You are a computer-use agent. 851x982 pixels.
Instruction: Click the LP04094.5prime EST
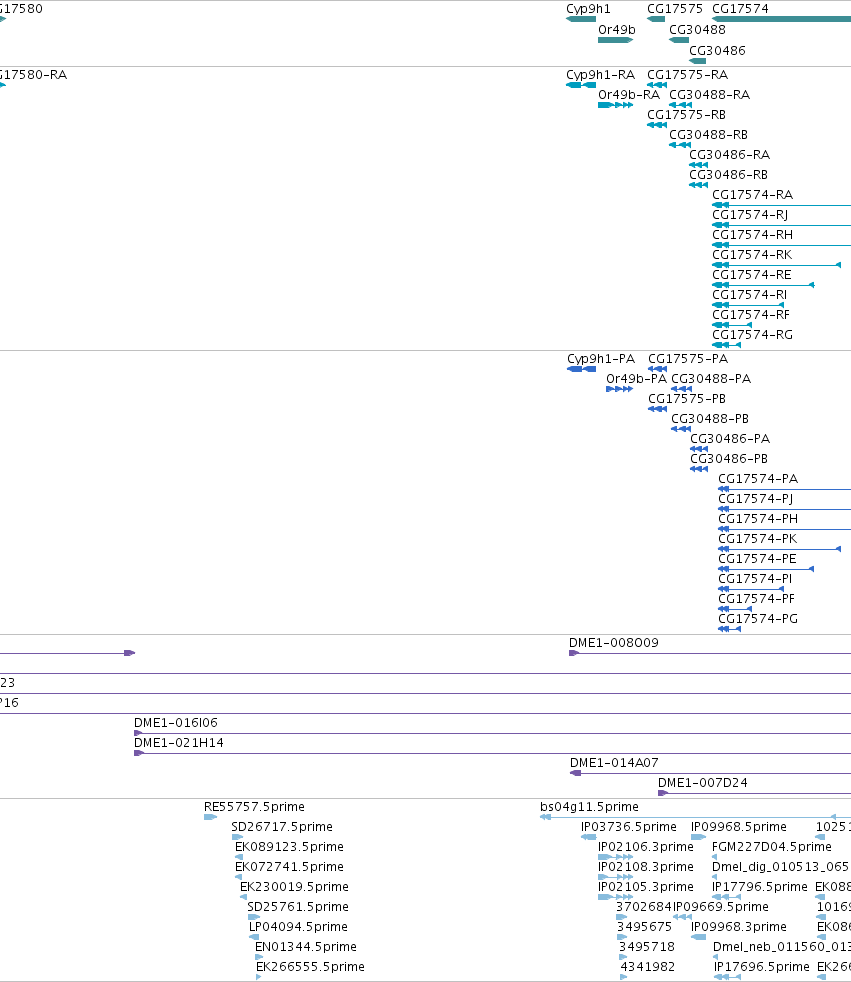[x=254, y=938]
